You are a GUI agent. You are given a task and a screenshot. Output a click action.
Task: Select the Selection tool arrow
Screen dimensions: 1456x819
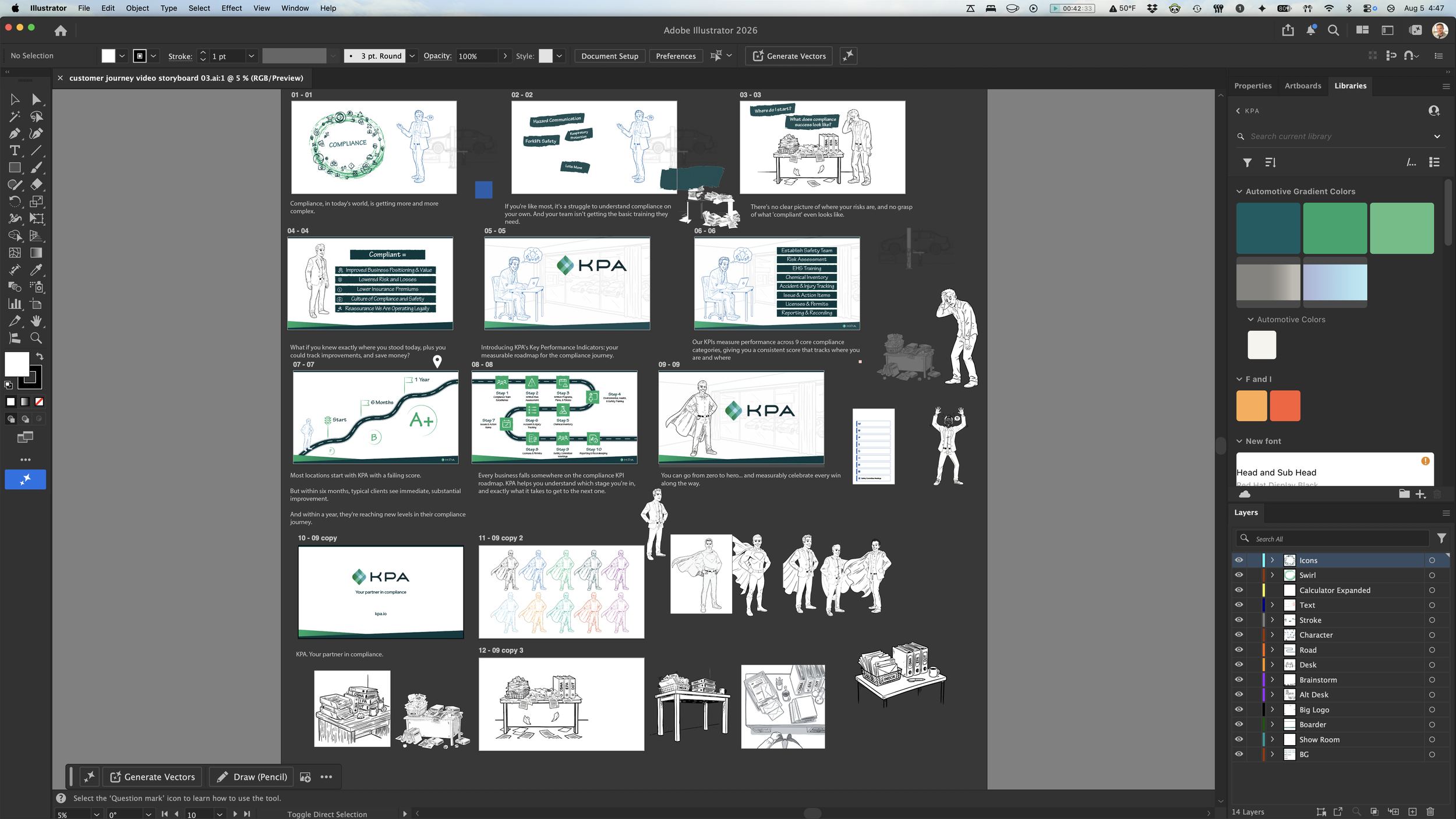click(x=15, y=100)
